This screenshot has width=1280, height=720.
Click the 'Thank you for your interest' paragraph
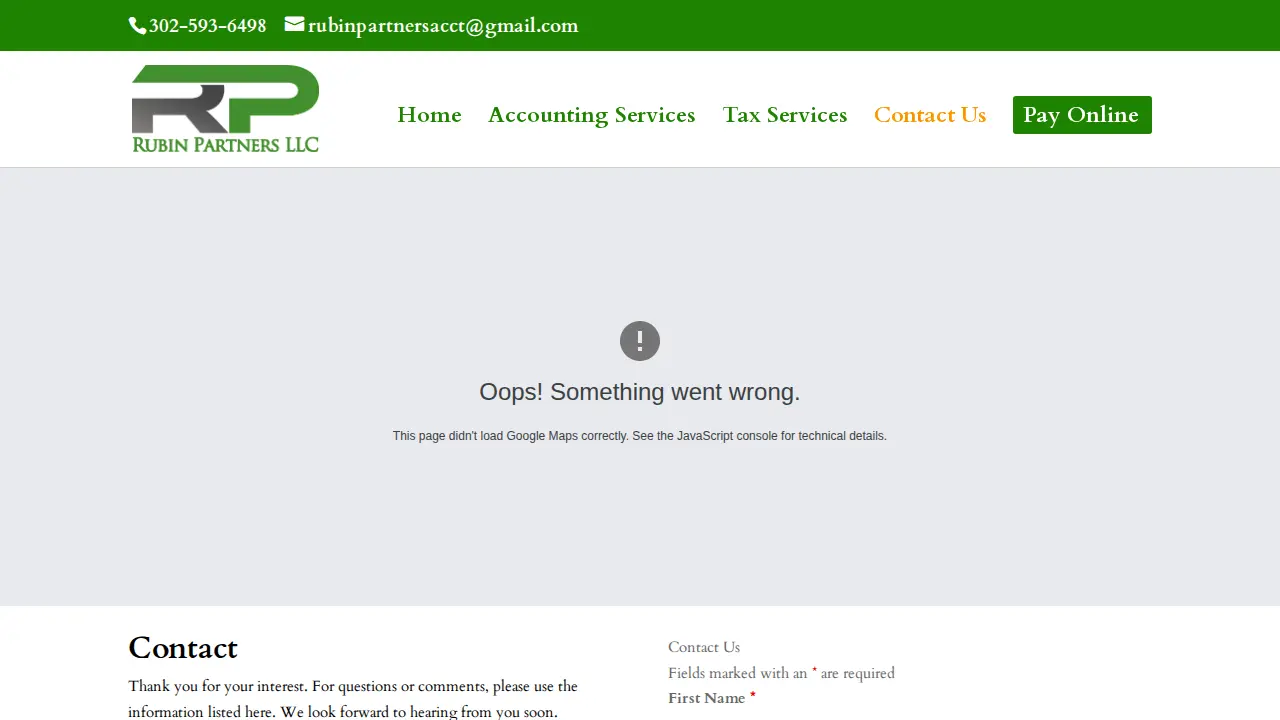coord(353,699)
